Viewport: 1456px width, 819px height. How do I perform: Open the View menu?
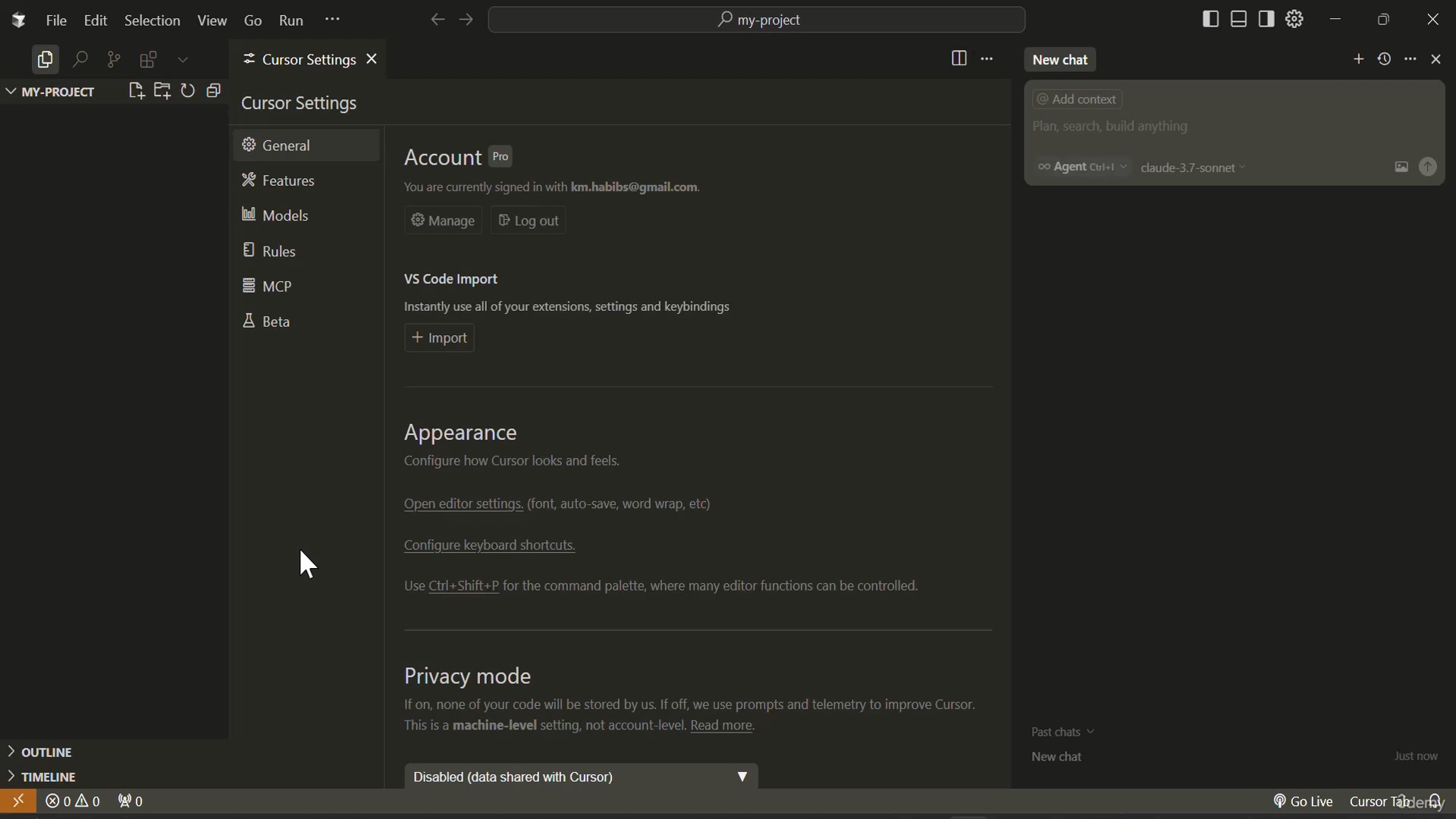(212, 20)
